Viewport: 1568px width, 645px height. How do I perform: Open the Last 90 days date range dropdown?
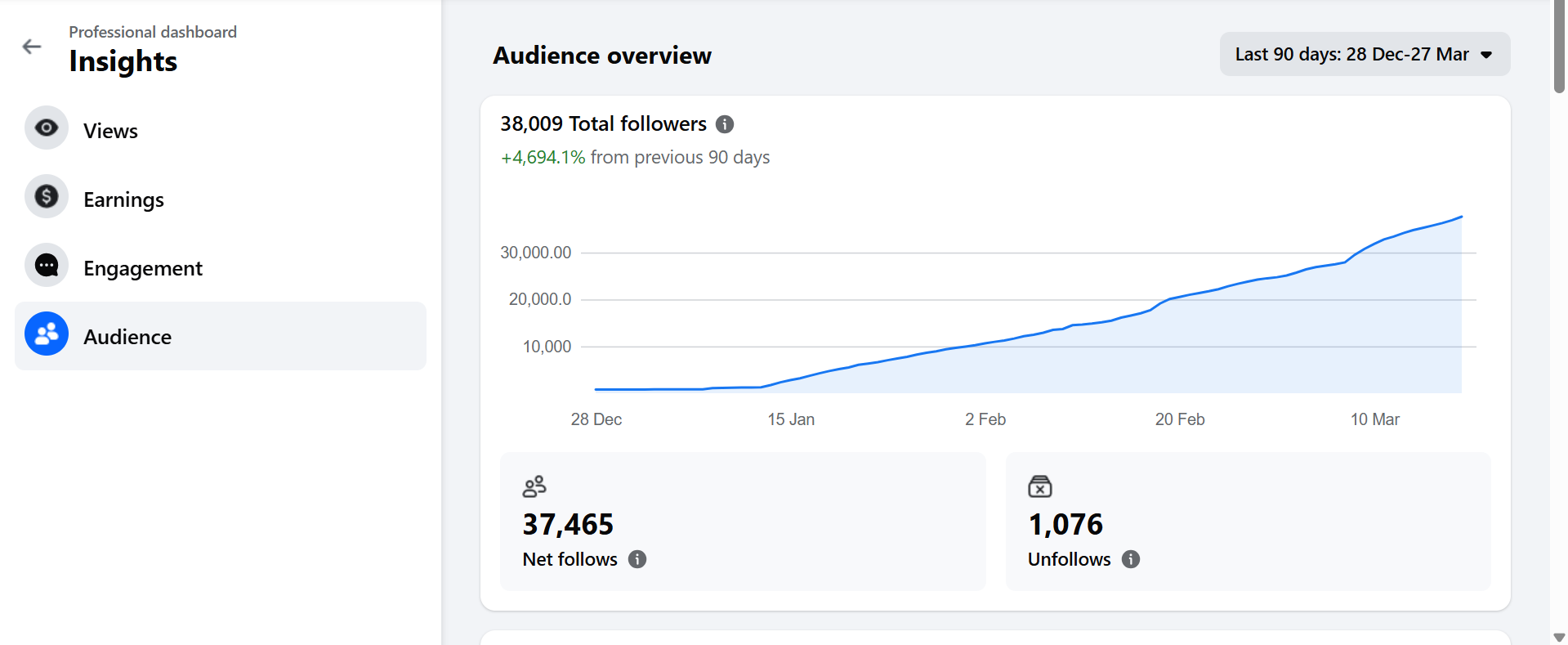pos(1365,54)
